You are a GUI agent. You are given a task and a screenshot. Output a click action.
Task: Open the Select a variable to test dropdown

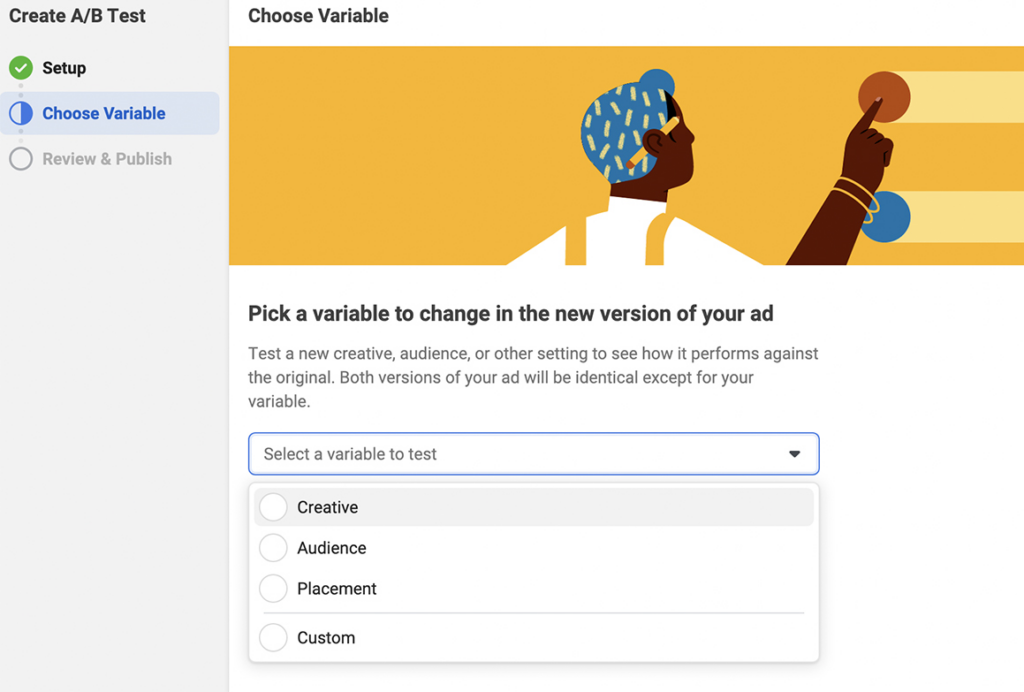coord(533,453)
